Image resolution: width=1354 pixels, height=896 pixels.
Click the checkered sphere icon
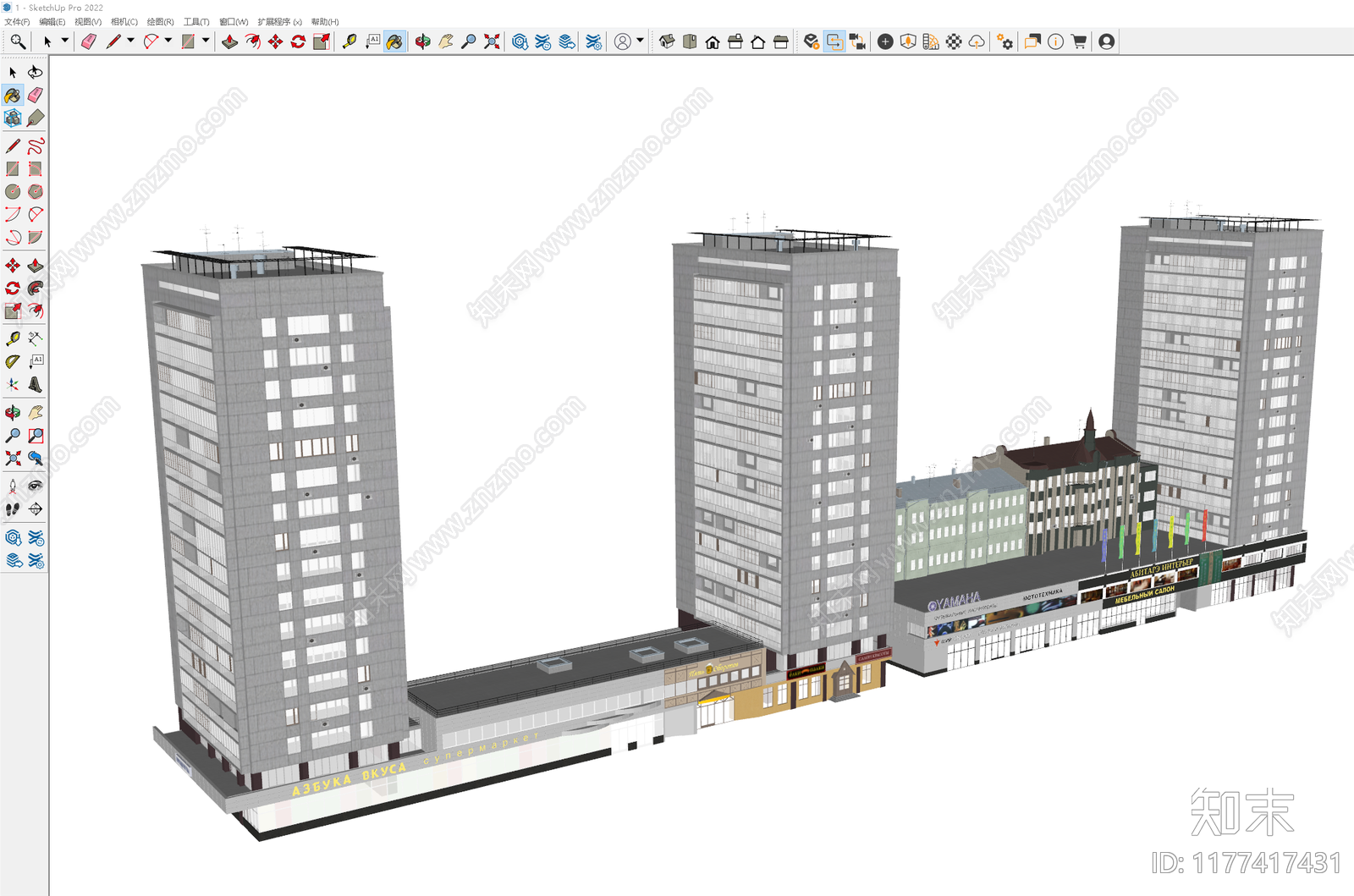click(954, 41)
